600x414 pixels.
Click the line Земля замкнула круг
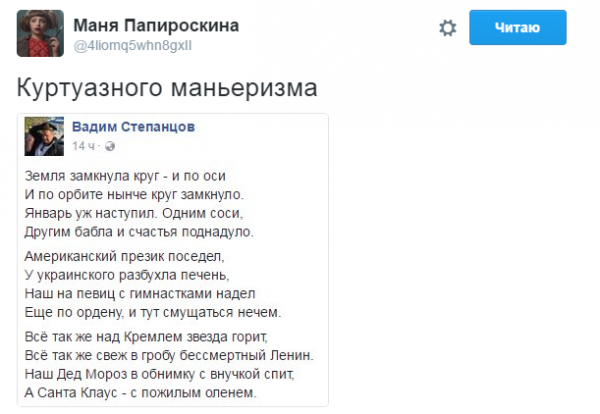(125, 176)
